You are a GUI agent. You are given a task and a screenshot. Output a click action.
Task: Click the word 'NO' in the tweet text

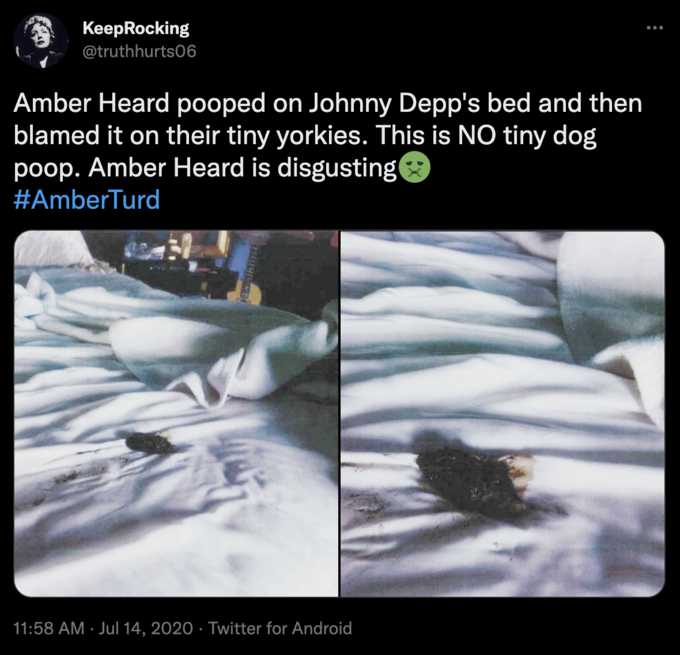point(477,136)
